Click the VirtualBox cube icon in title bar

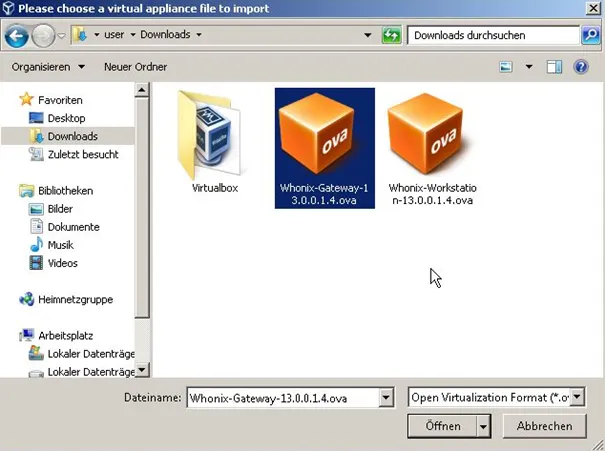click(8, 8)
